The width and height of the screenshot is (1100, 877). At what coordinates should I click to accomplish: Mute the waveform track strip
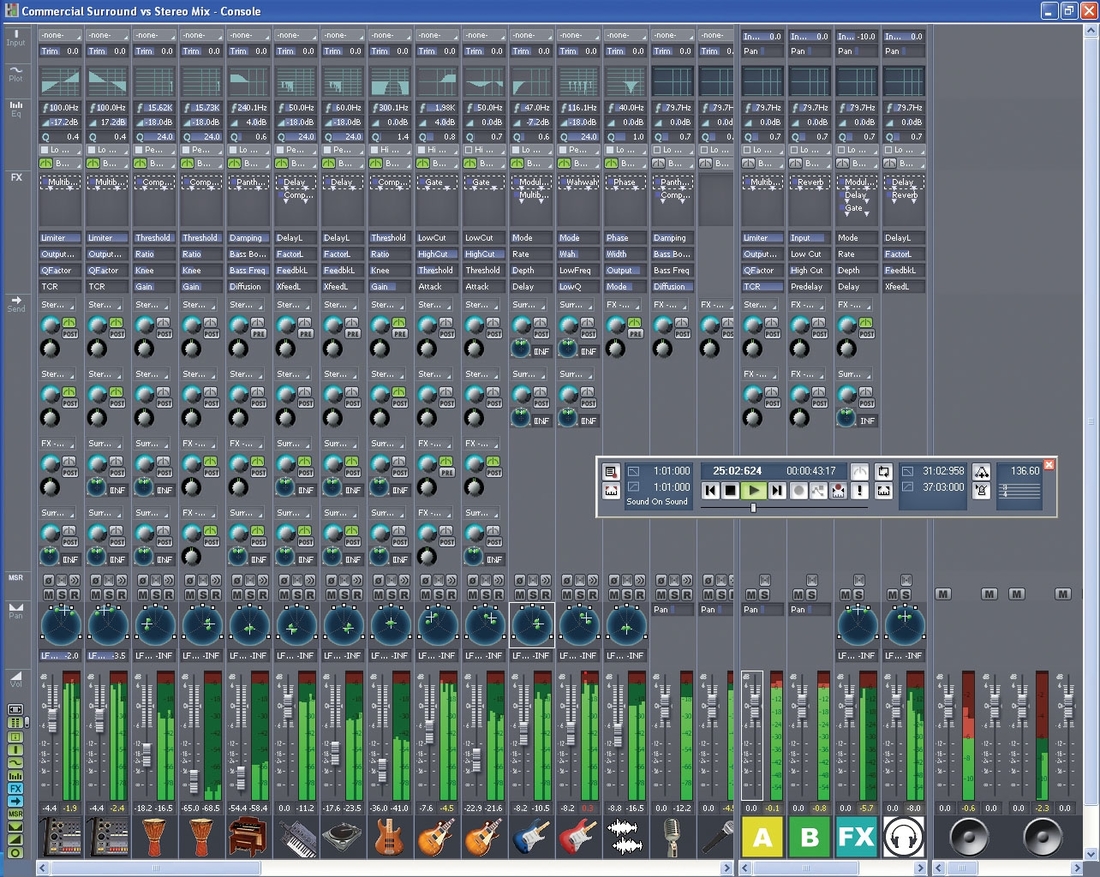point(615,594)
